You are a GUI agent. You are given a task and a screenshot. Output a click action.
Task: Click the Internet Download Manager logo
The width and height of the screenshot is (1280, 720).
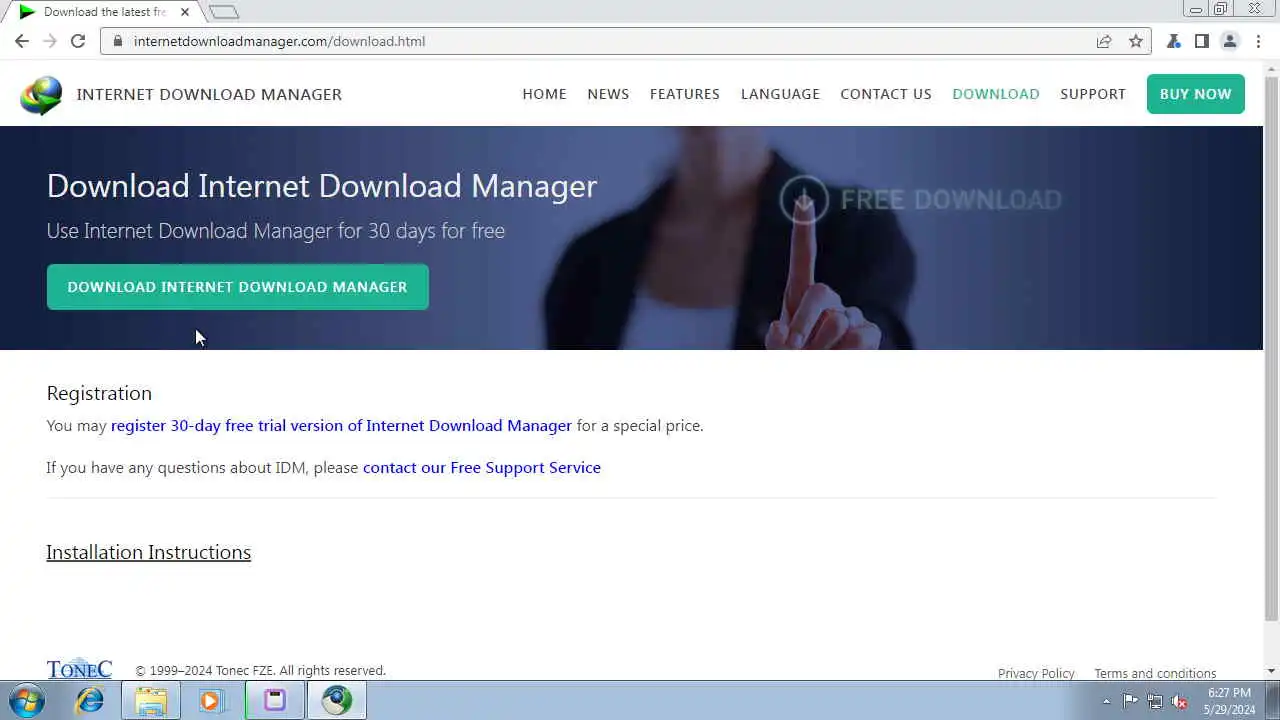(x=41, y=94)
